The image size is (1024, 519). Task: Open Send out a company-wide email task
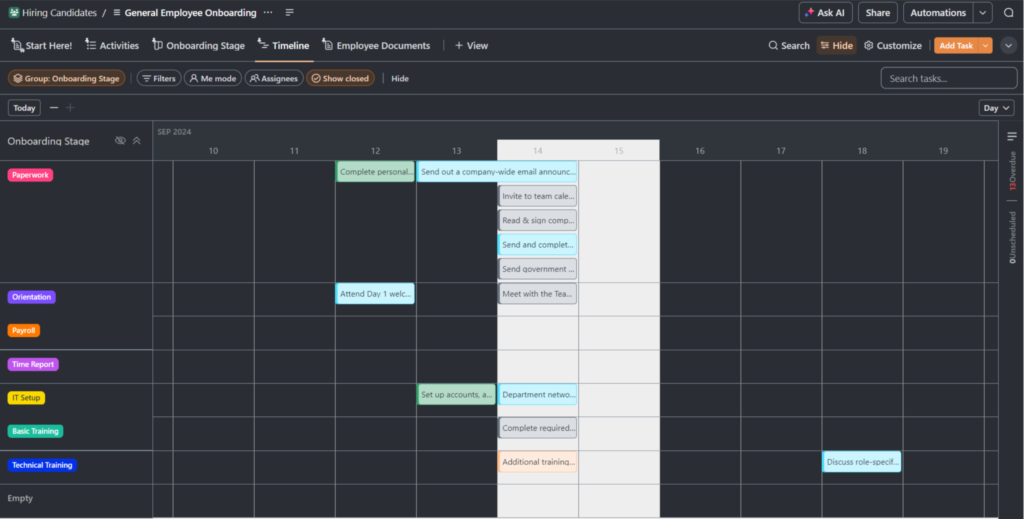tap(497, 172)
